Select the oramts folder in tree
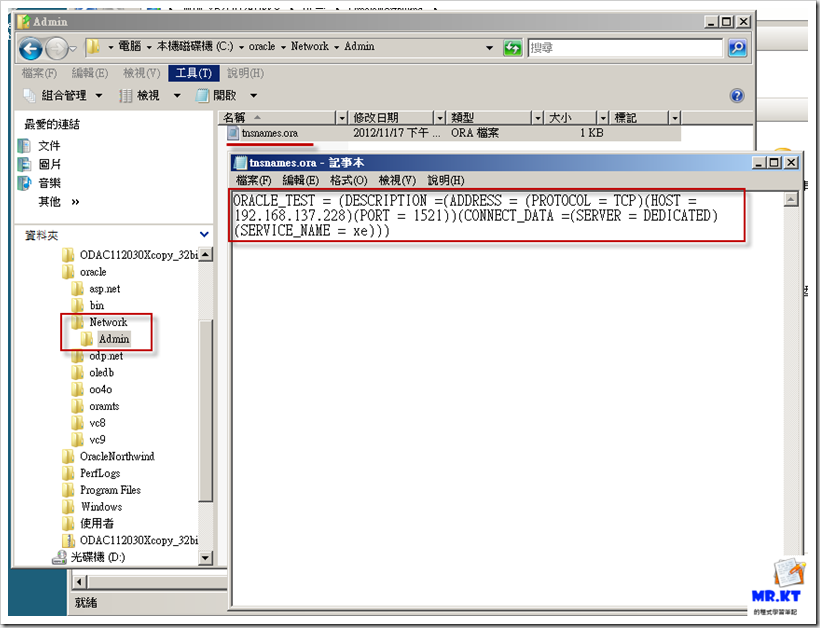The image size is (820, 628). click(x=104, y=406)
